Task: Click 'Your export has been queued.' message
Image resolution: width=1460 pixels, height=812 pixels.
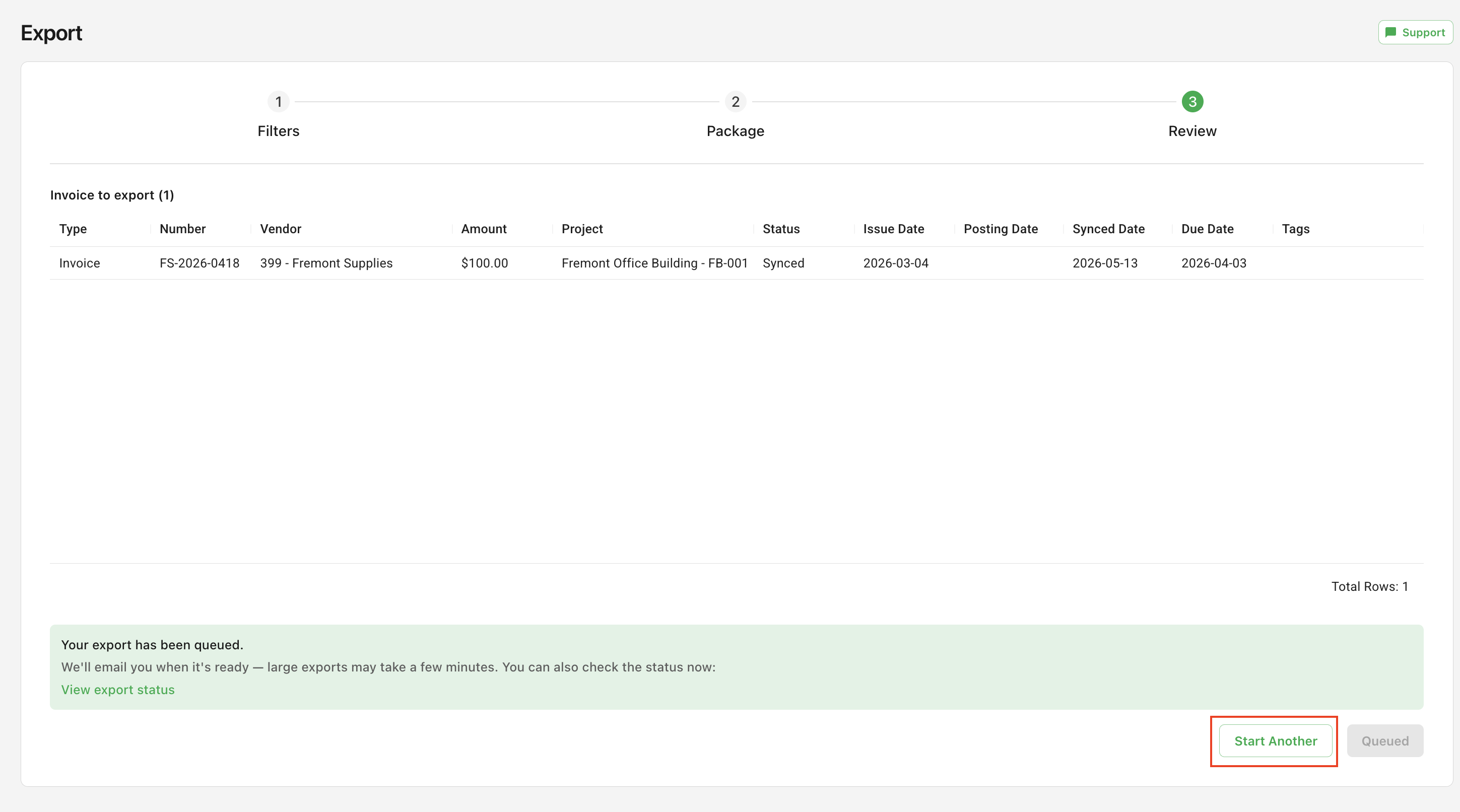Action: click(x=152, y=645)
